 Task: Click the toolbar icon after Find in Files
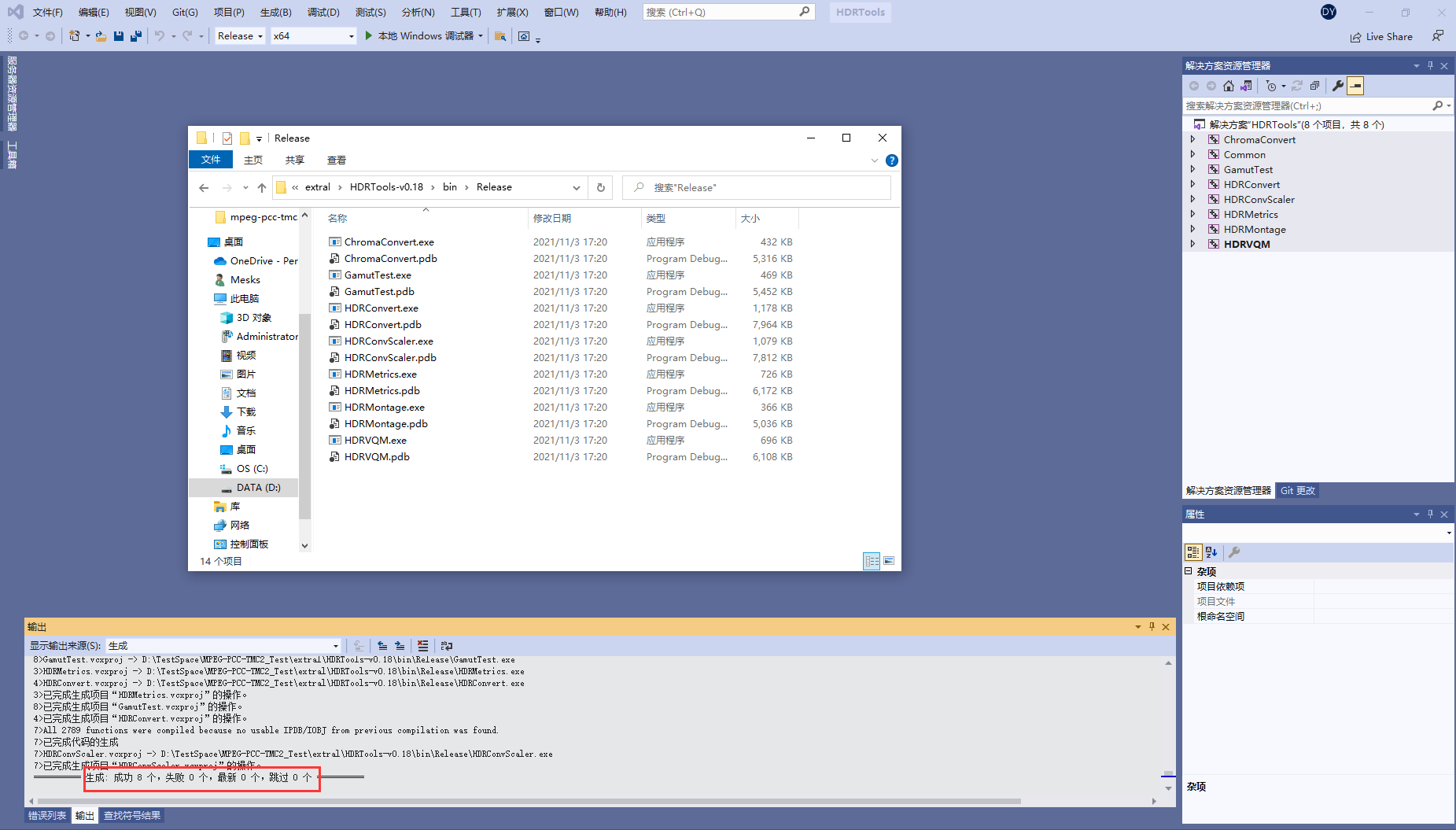[524, 35]
